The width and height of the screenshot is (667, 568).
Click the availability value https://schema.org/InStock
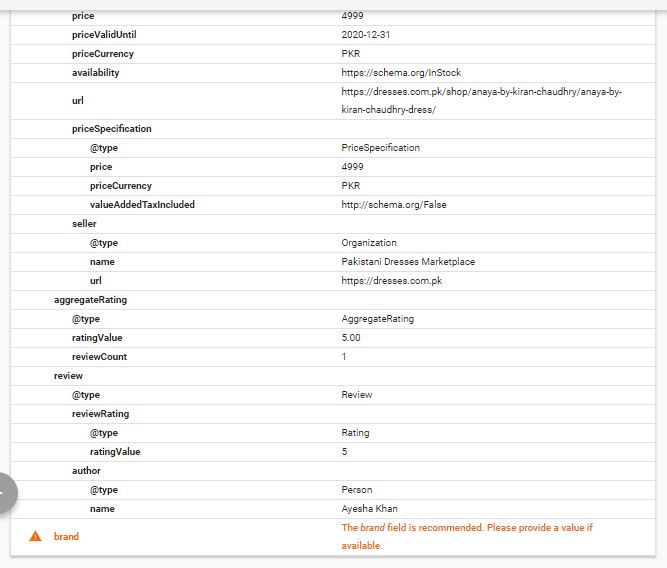click(x=401, y=73)
